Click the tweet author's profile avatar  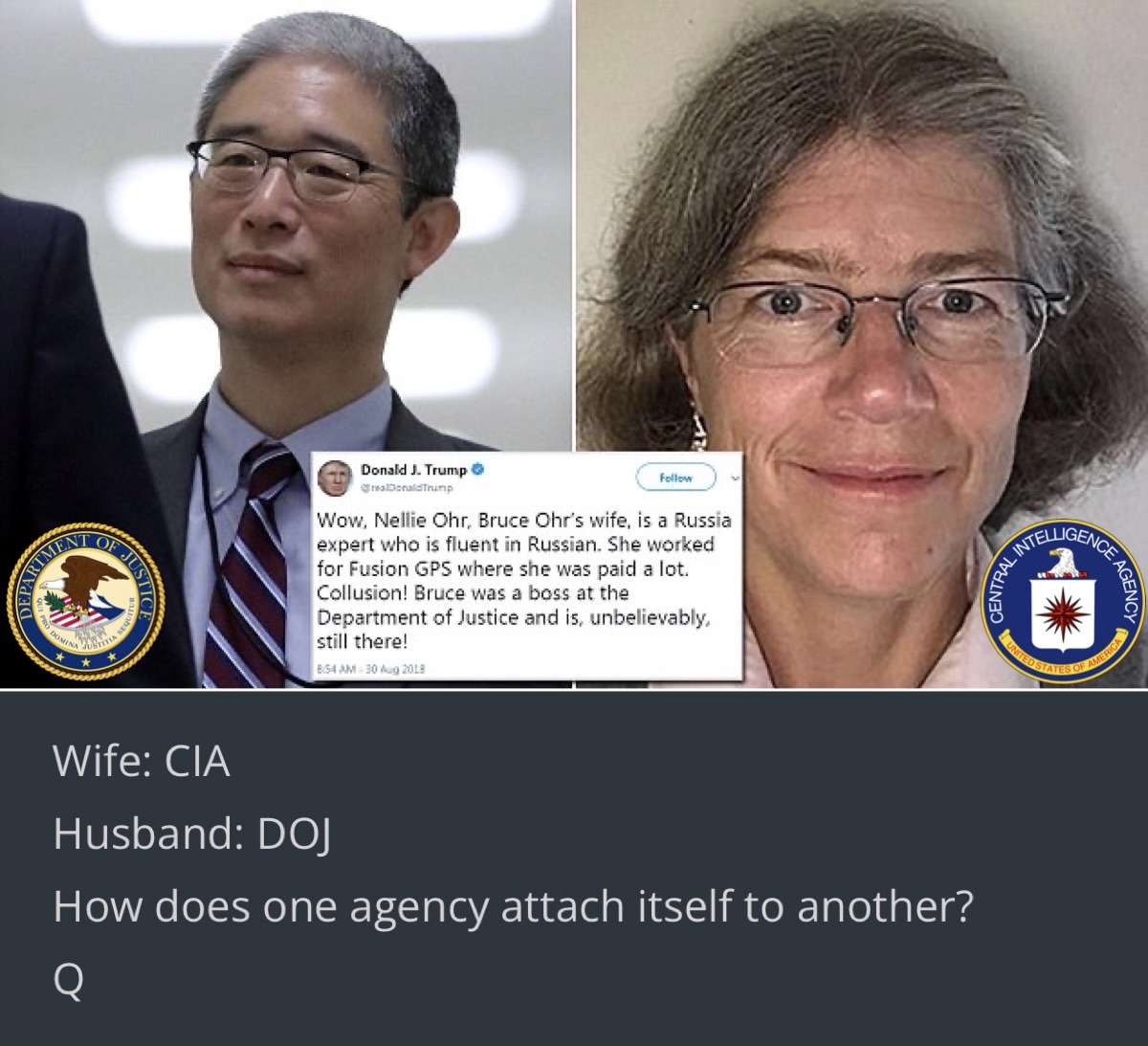(x=335, y=477)
